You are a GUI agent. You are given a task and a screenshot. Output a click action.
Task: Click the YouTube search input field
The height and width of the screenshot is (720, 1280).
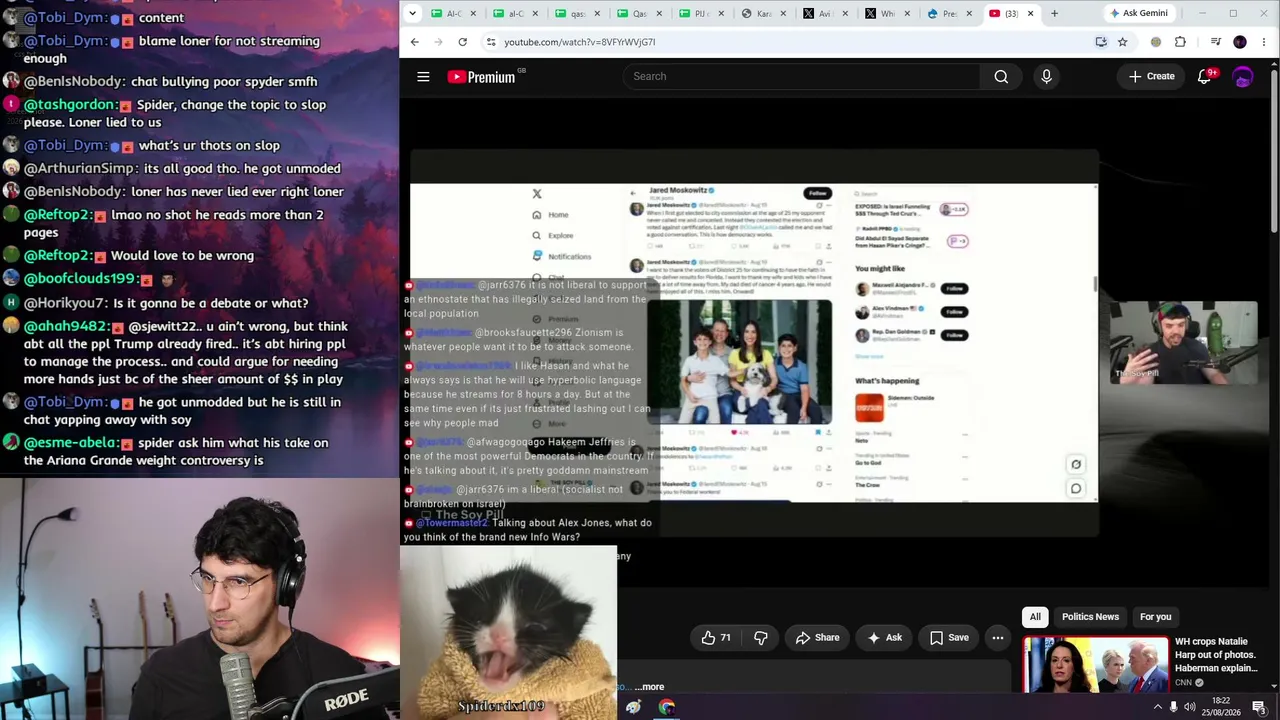(801, 76)
